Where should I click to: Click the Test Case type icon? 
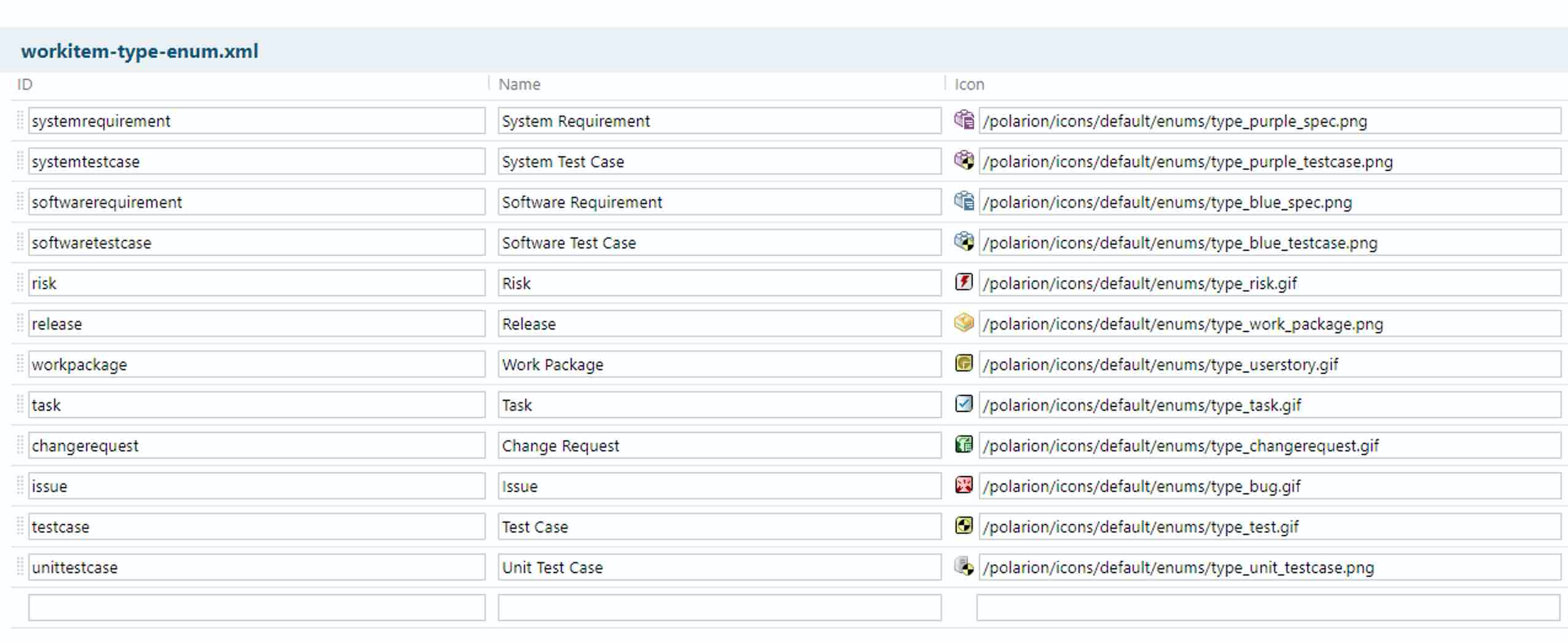tap(964, 526)
